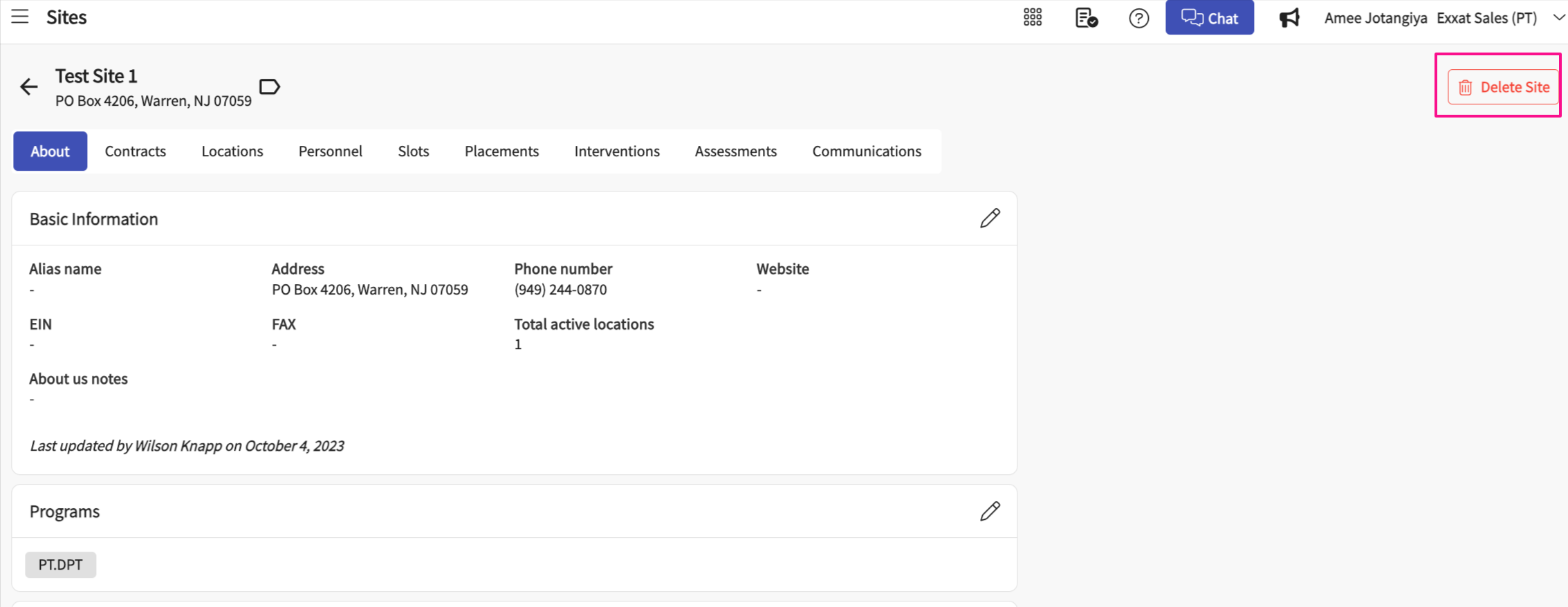
Task: View the Communications tab
Action: click(x=867, y=151)
